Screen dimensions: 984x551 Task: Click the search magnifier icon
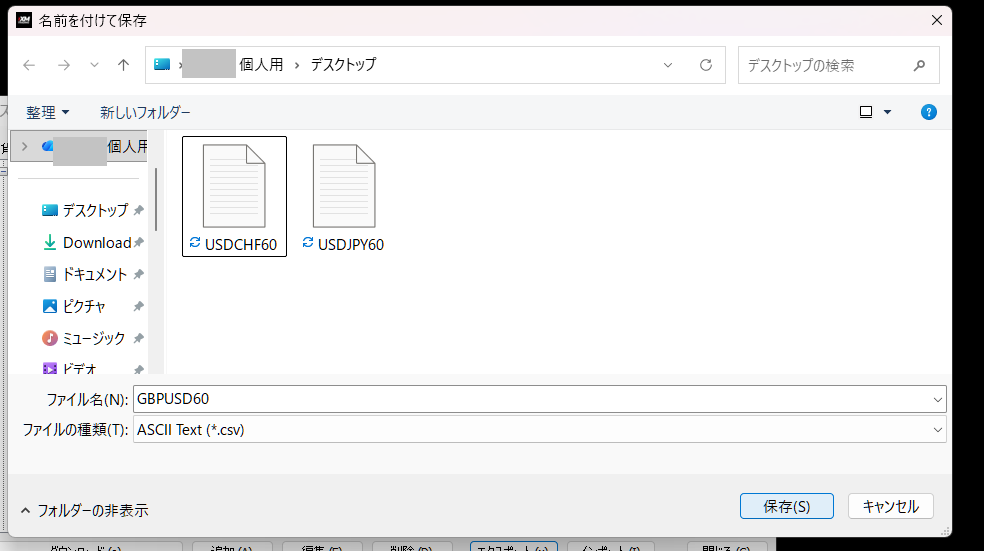point(919,65)
